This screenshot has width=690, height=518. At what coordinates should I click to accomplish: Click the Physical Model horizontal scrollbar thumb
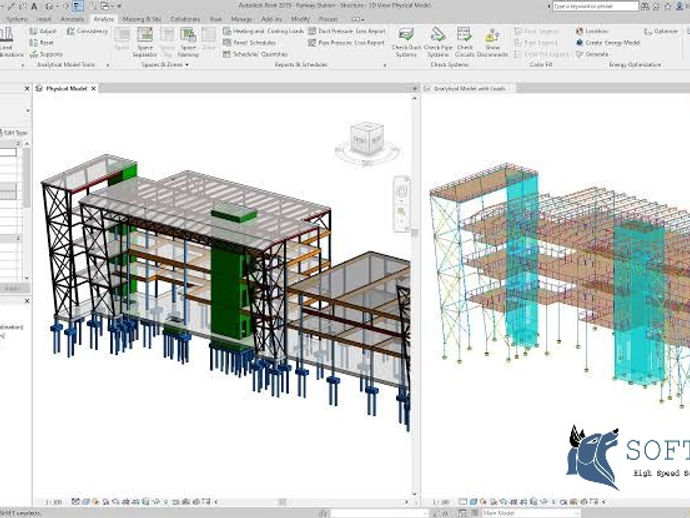(x=282, y=502)
